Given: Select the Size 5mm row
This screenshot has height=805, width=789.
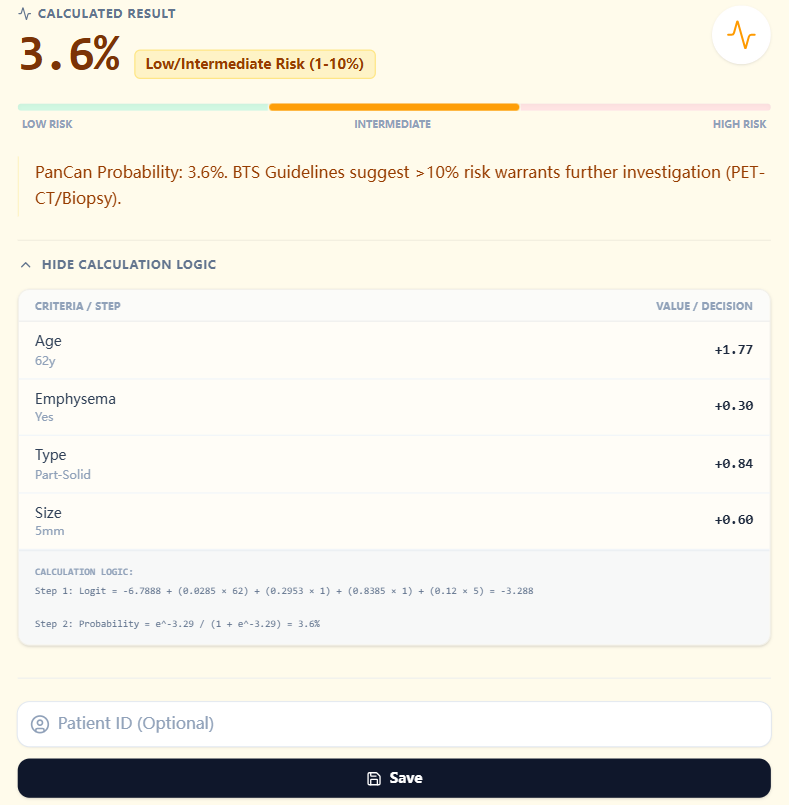Looking at the screenshot, I should (x=394, y=521).
